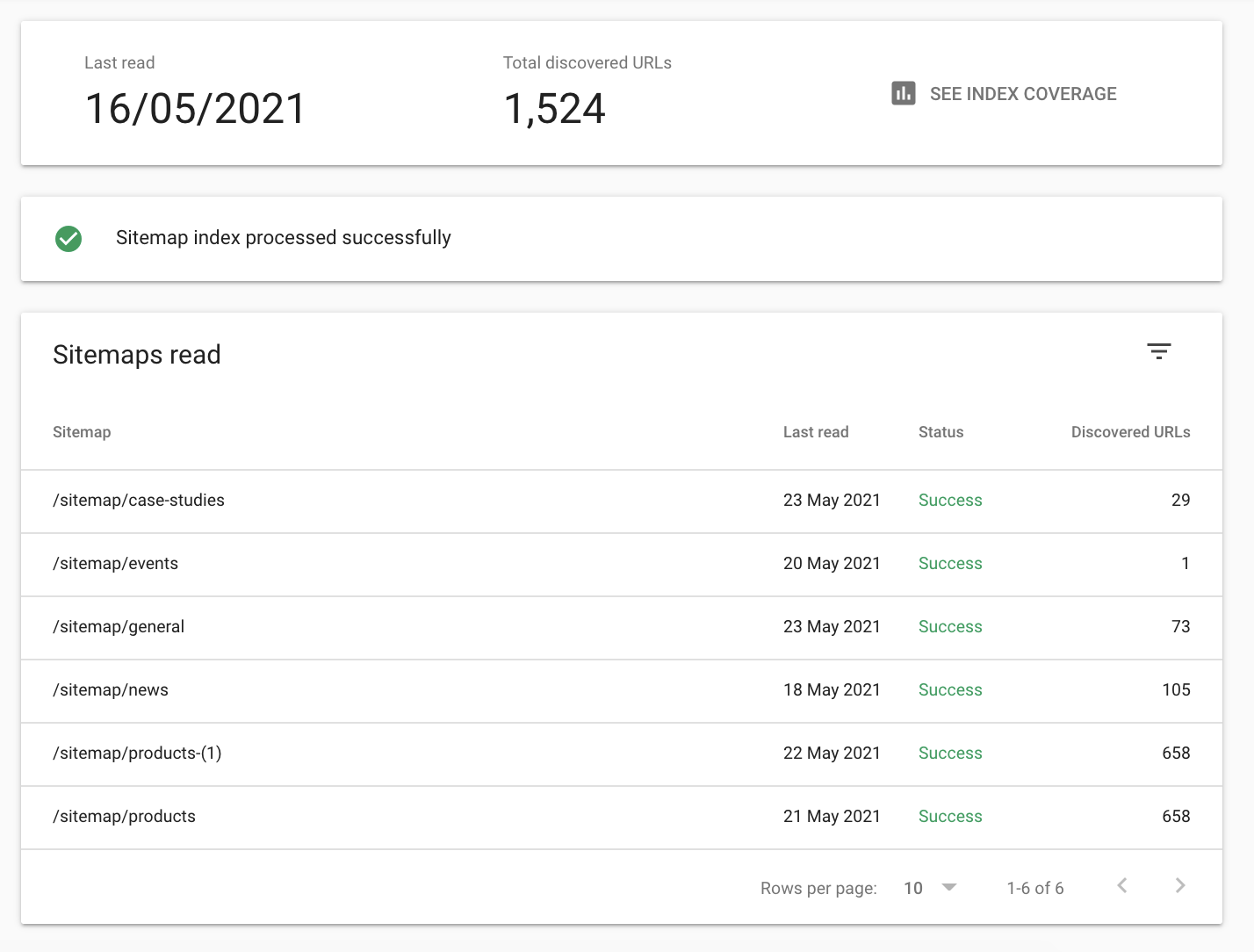Go to the next page using the right chevron
Screen dimensions: 1254x952
pyautogui.click(x=1179, y=887)
